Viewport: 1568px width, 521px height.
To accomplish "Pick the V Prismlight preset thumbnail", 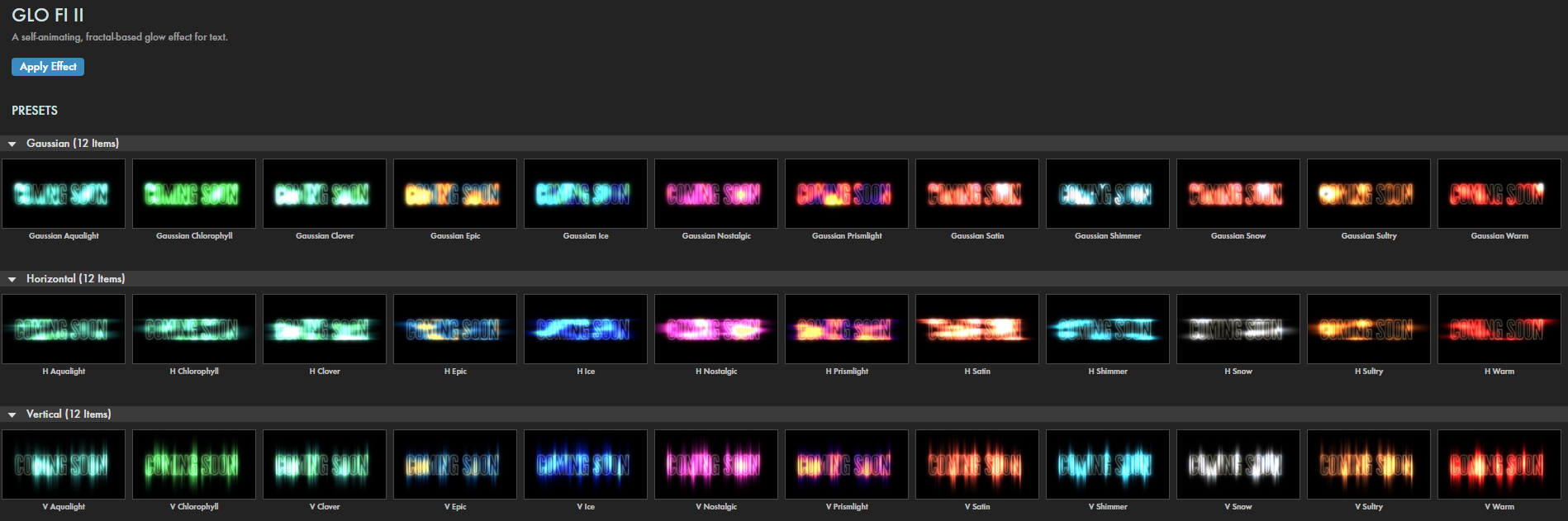I will point(847,465).
